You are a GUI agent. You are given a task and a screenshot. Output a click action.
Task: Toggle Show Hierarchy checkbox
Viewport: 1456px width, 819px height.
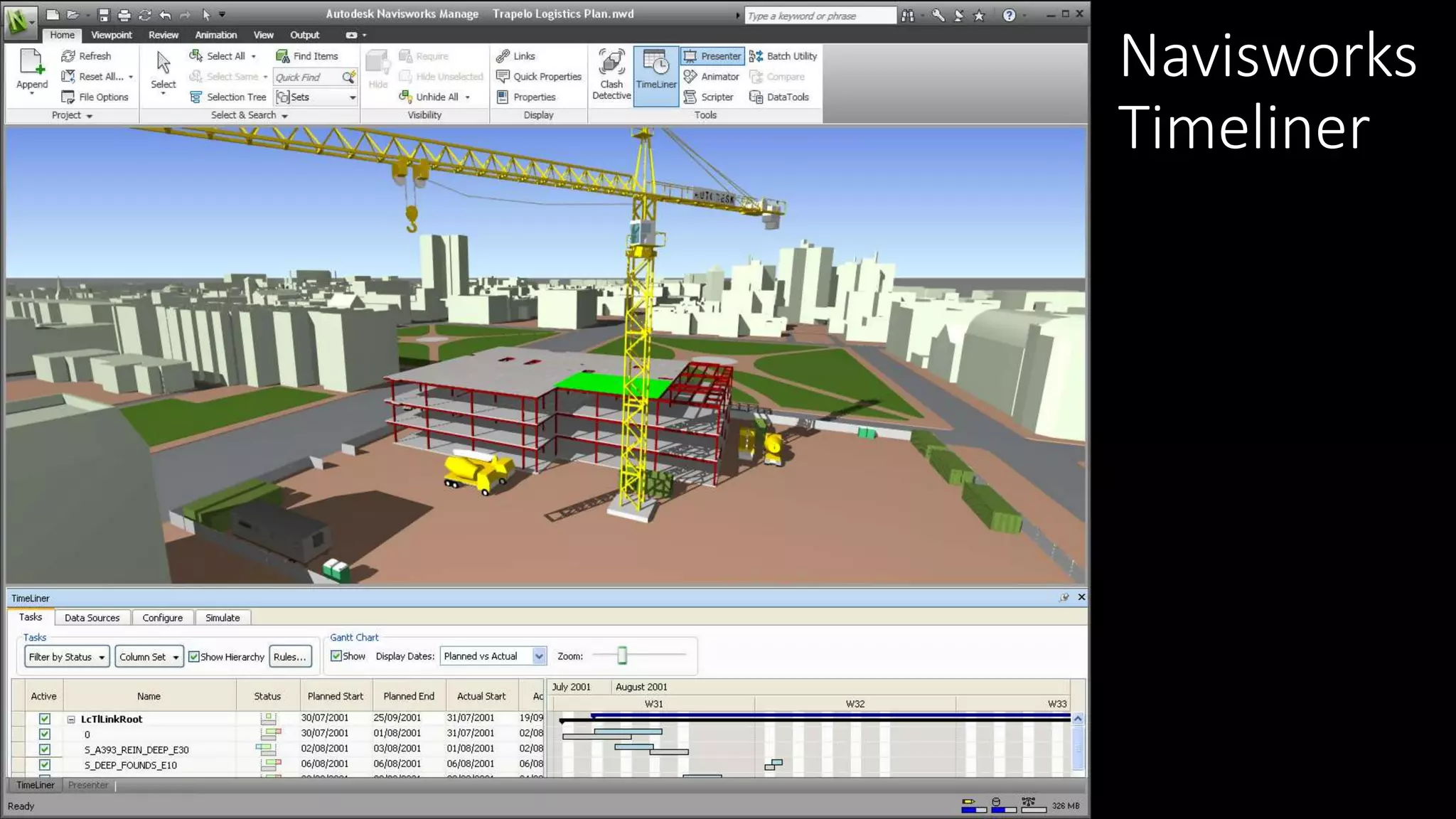tap(193, 657)
